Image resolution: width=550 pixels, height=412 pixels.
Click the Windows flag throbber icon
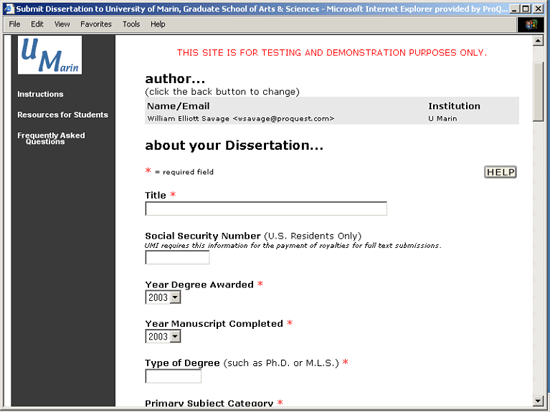click(x=530, y=24)
